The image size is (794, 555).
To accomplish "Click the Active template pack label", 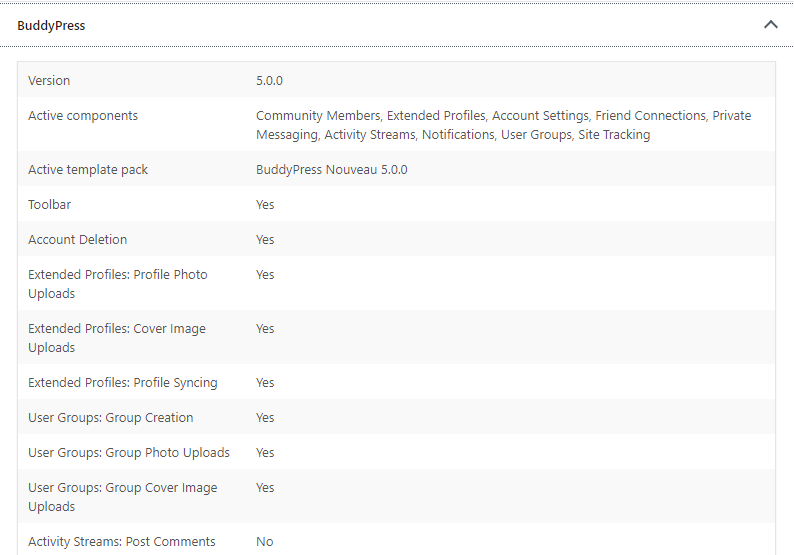I will coord(88,170).
